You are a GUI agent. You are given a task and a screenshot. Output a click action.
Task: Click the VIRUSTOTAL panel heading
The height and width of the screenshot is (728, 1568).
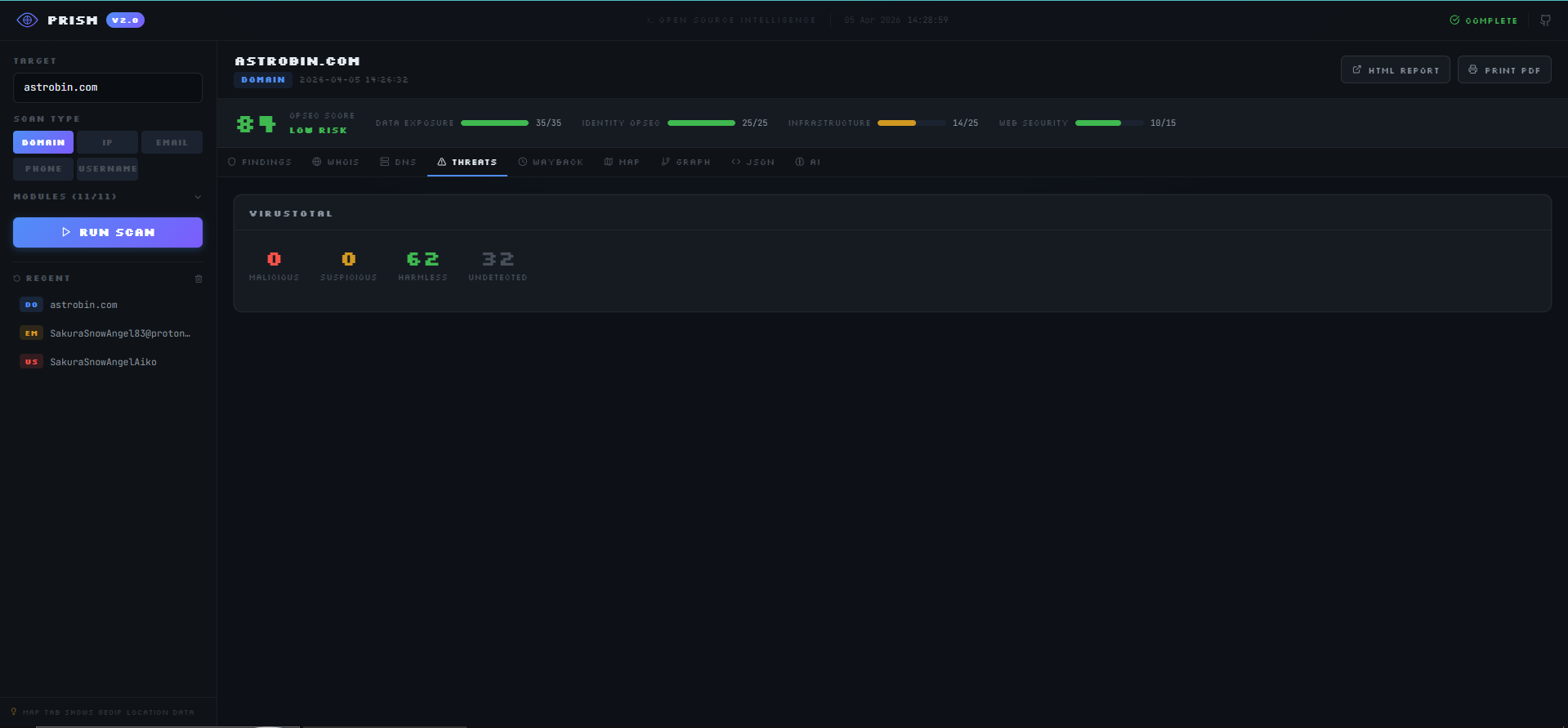291,213
